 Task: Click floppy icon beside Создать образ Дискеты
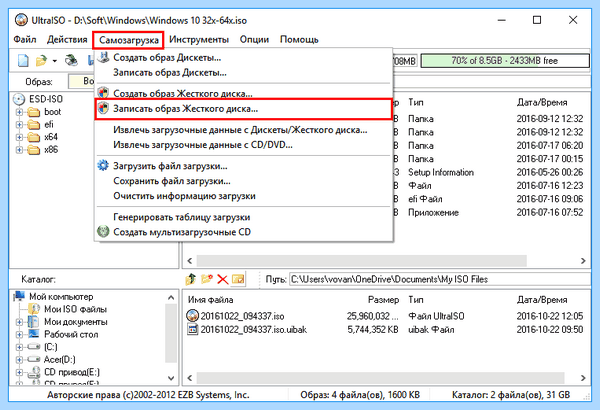[103, 57]
